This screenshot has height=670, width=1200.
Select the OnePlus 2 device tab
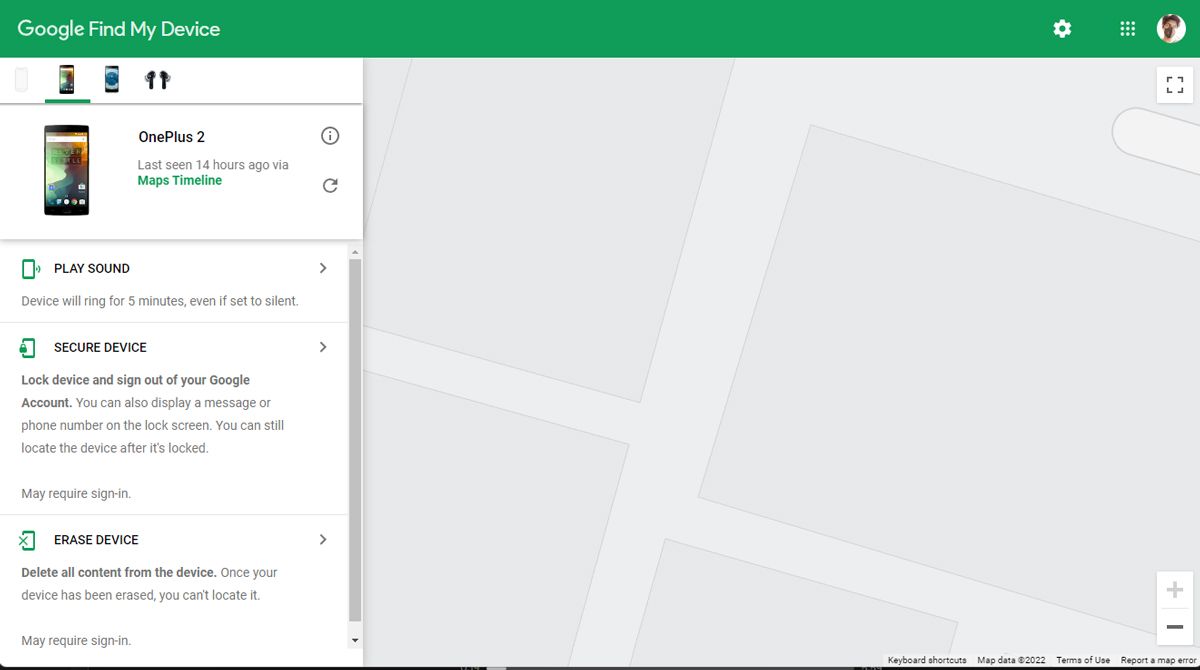[67, 80]
